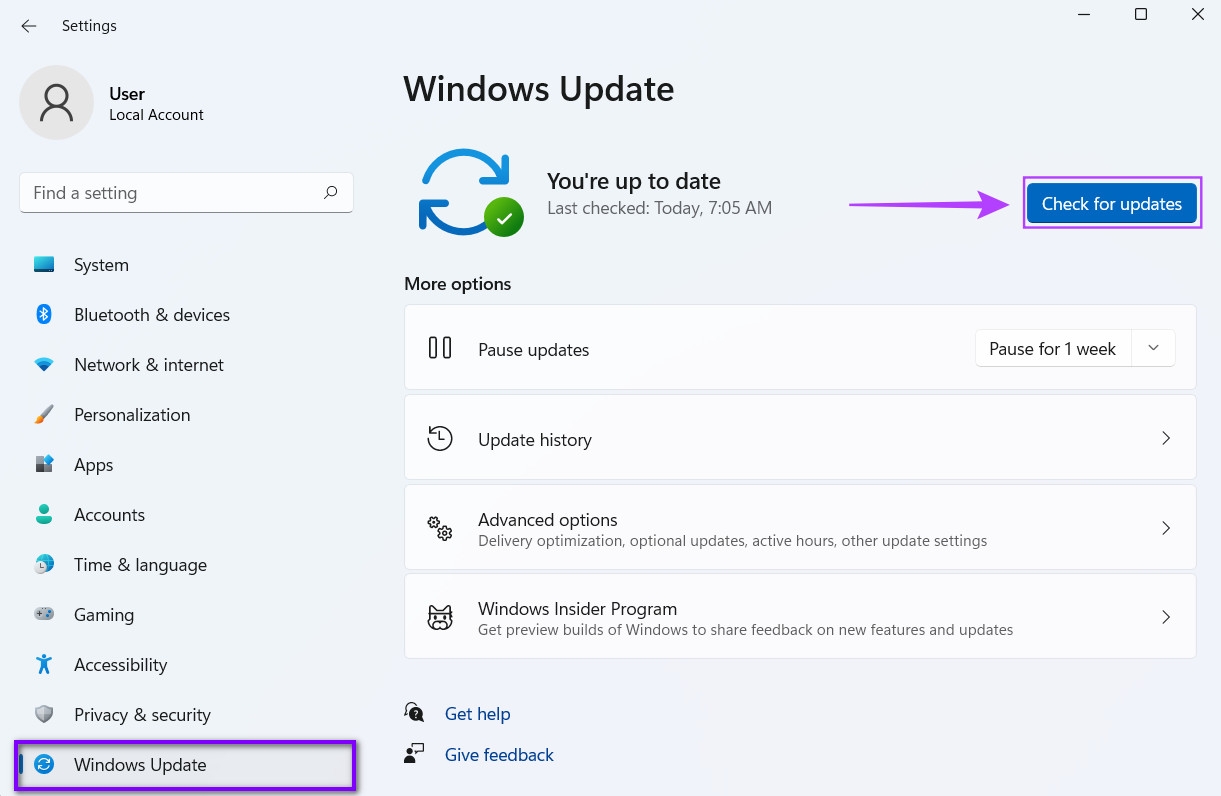Click the Give feedback person icon
Viewport: 1221px width, 796px height.
[x=414, y=754]
